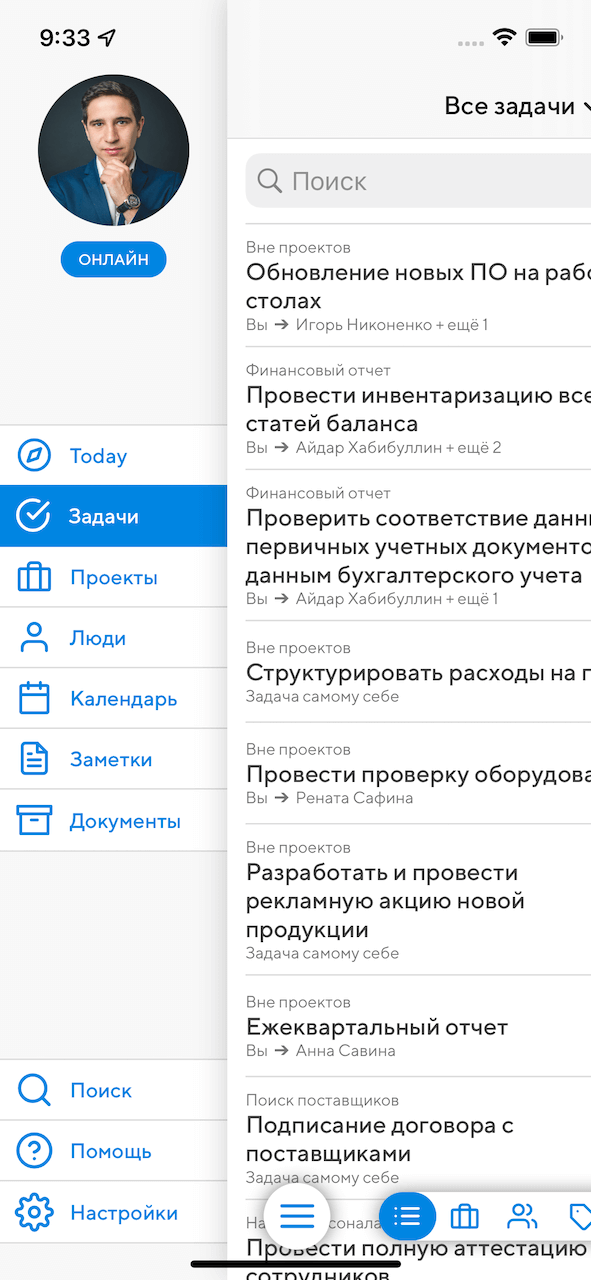Tap assignee line Рената Сафина

point(329,798)
